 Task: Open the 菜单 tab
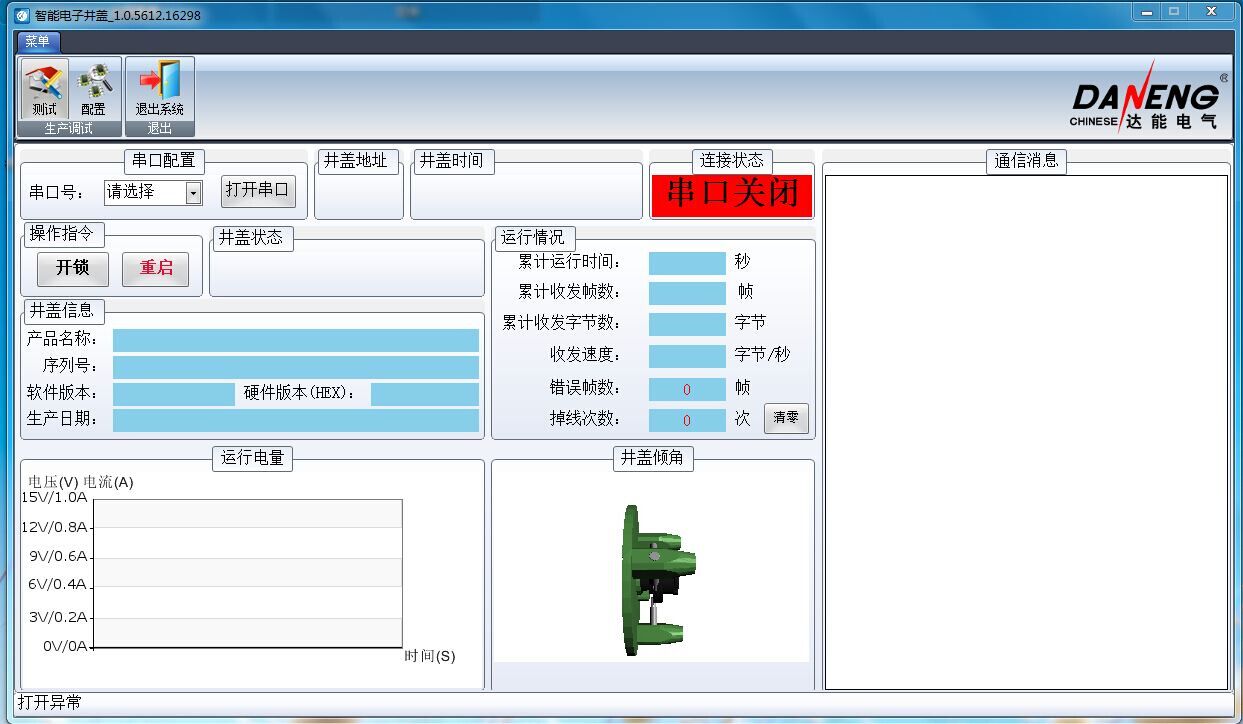click(x=38, y=42)
